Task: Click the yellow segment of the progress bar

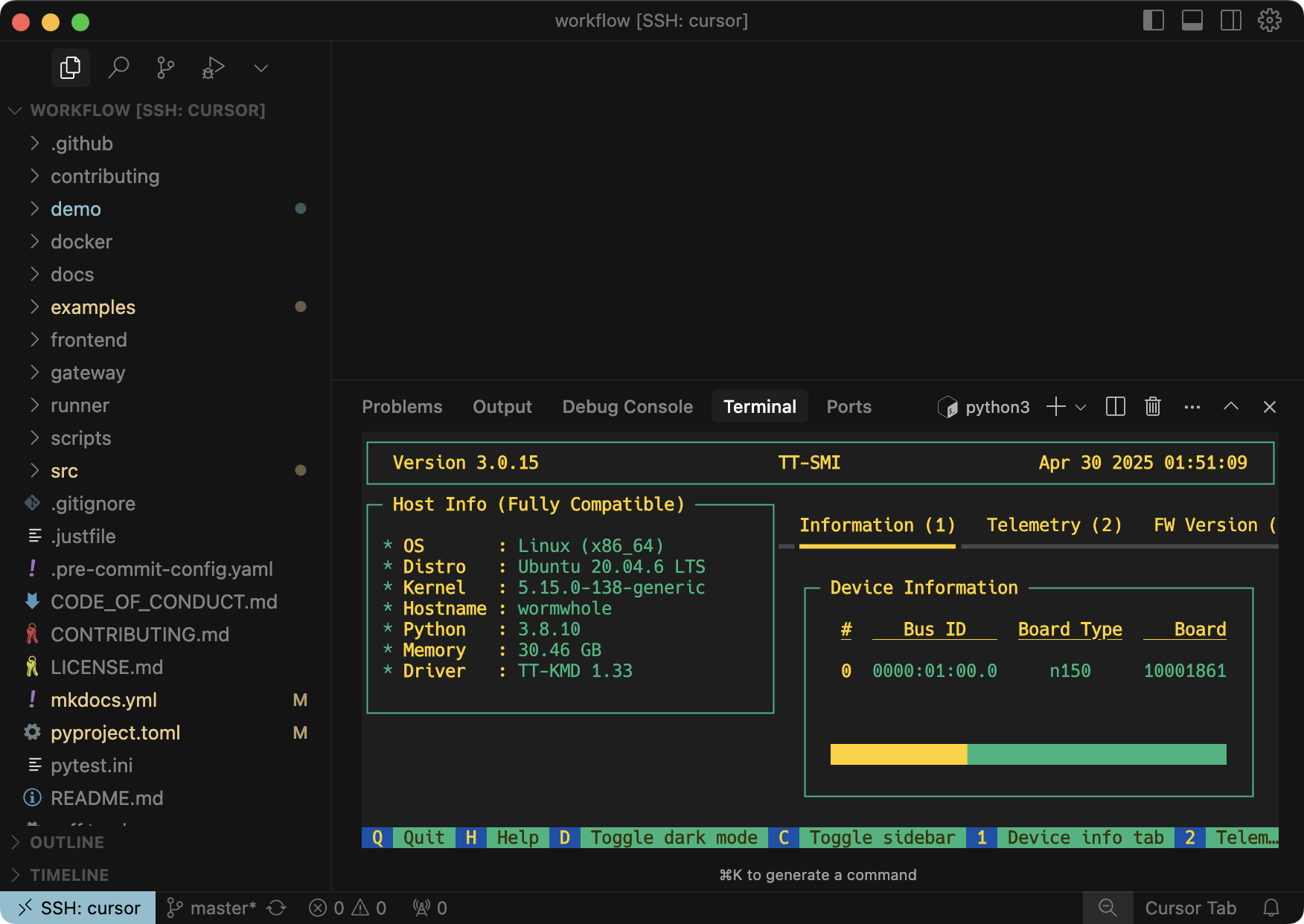Action: (898, 754)
